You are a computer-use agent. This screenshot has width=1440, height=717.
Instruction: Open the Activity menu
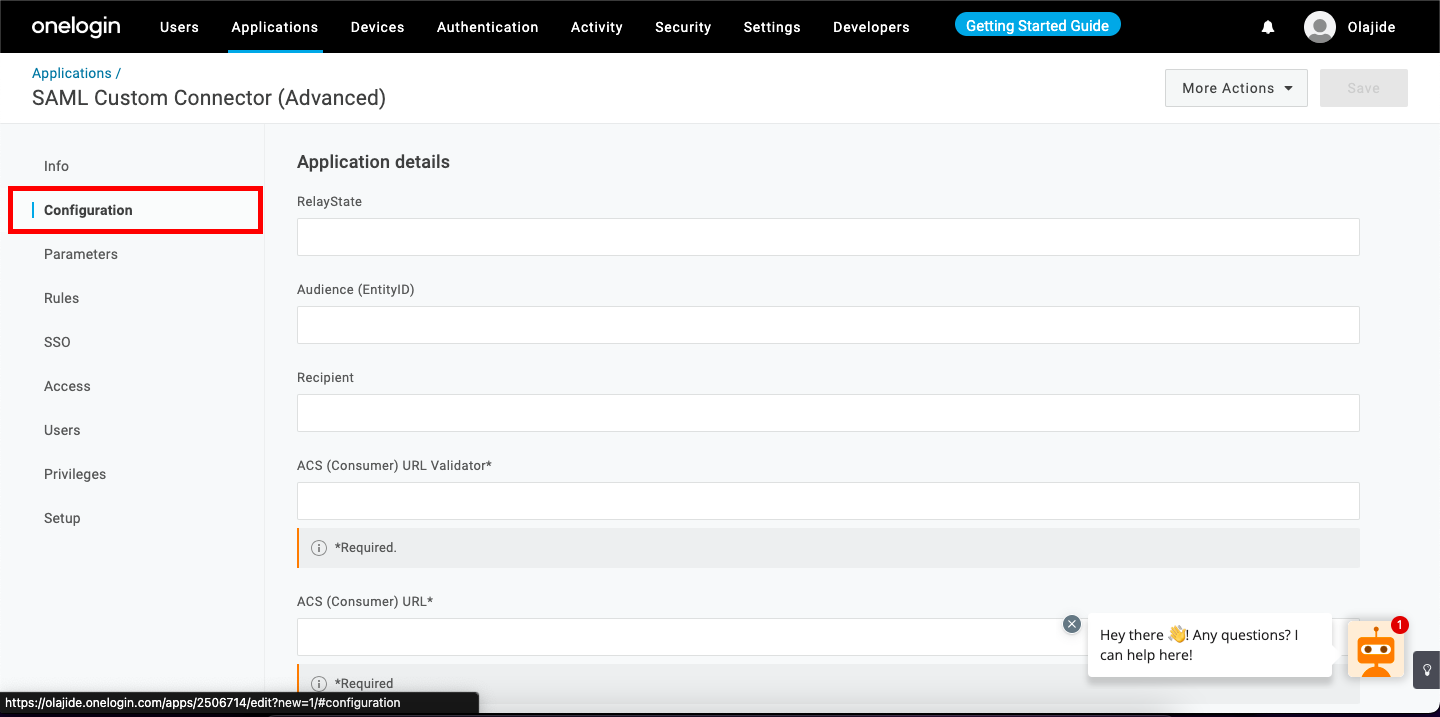(x=597, y=27)
